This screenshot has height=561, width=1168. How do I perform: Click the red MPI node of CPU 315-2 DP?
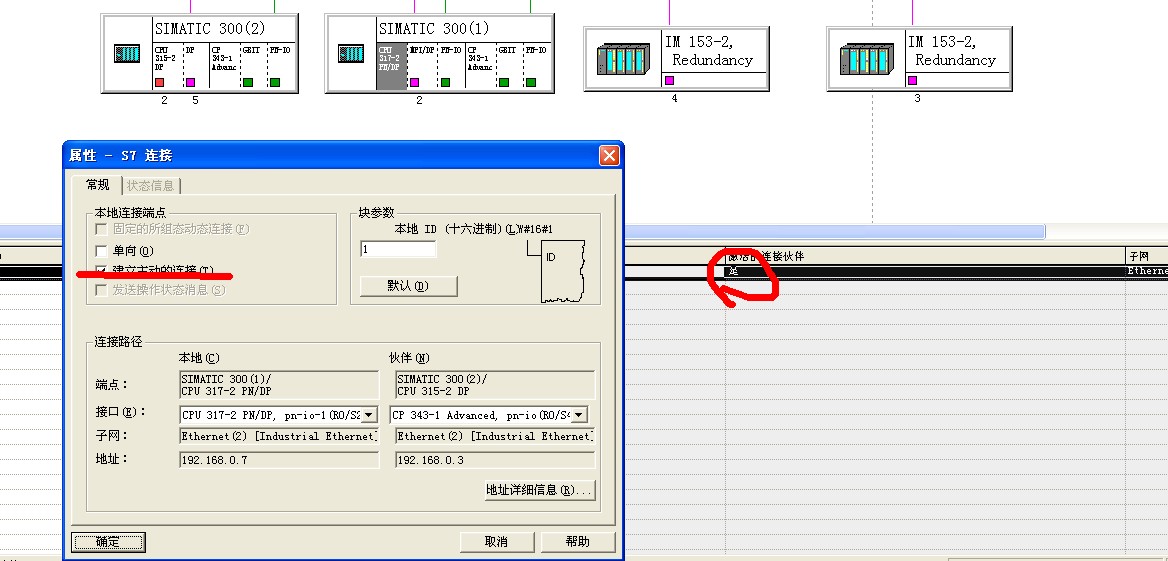point(159,82)
